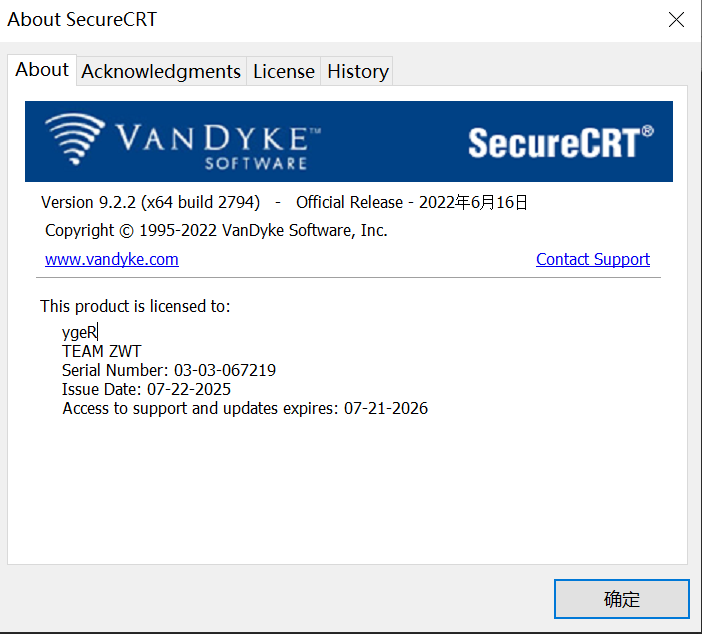702x634 pixels.
Task: Click the support expiration date line
Action: (x=245, y=408)
